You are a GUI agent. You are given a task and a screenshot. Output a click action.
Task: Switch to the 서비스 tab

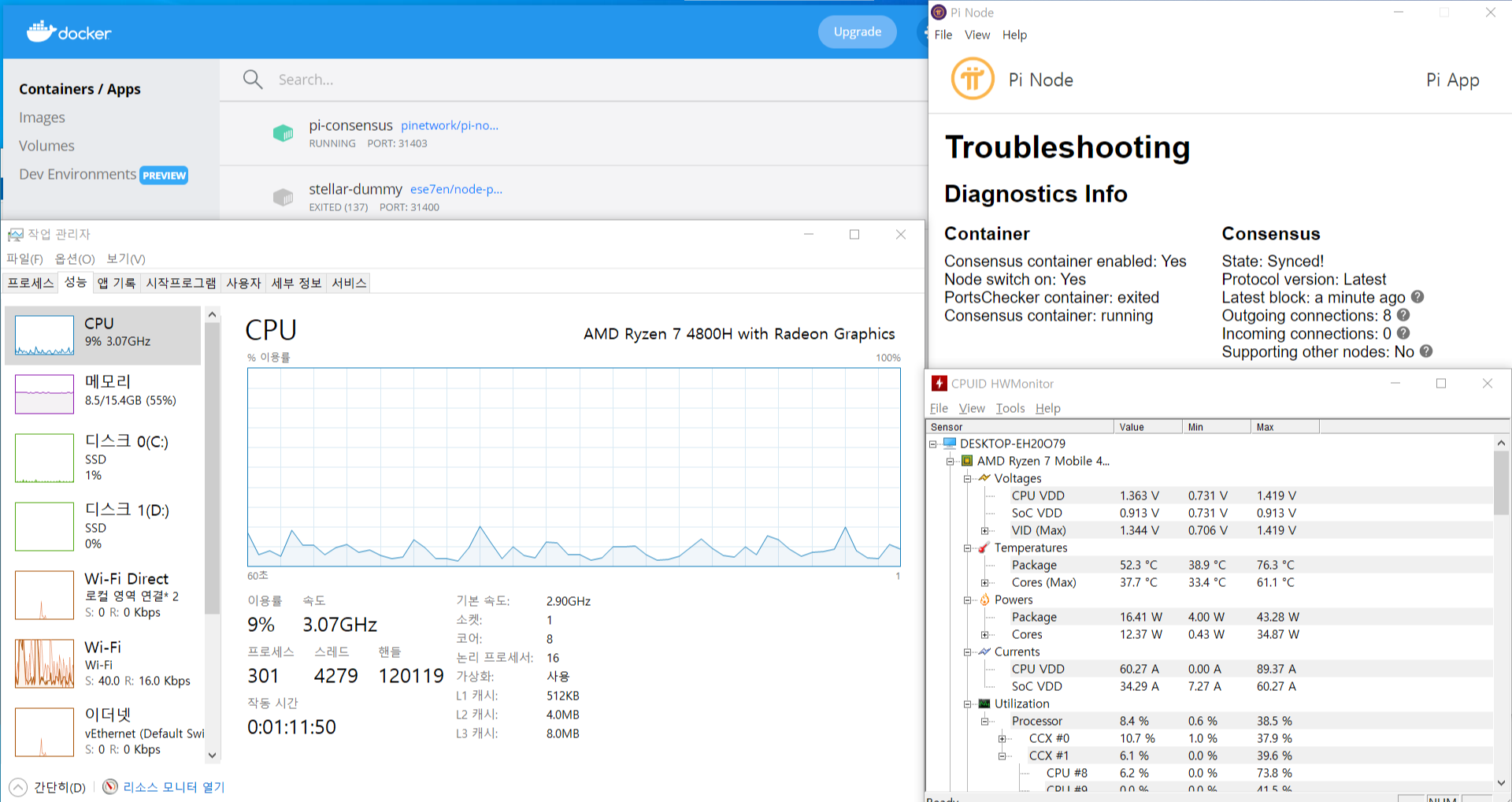[x=349, y=283]
